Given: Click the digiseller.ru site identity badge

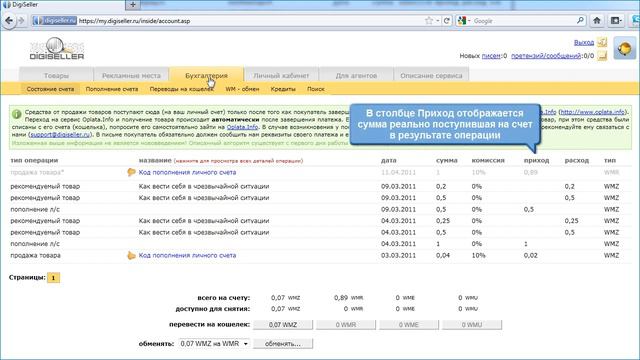Looking at the screenshot, I should 55,20.
